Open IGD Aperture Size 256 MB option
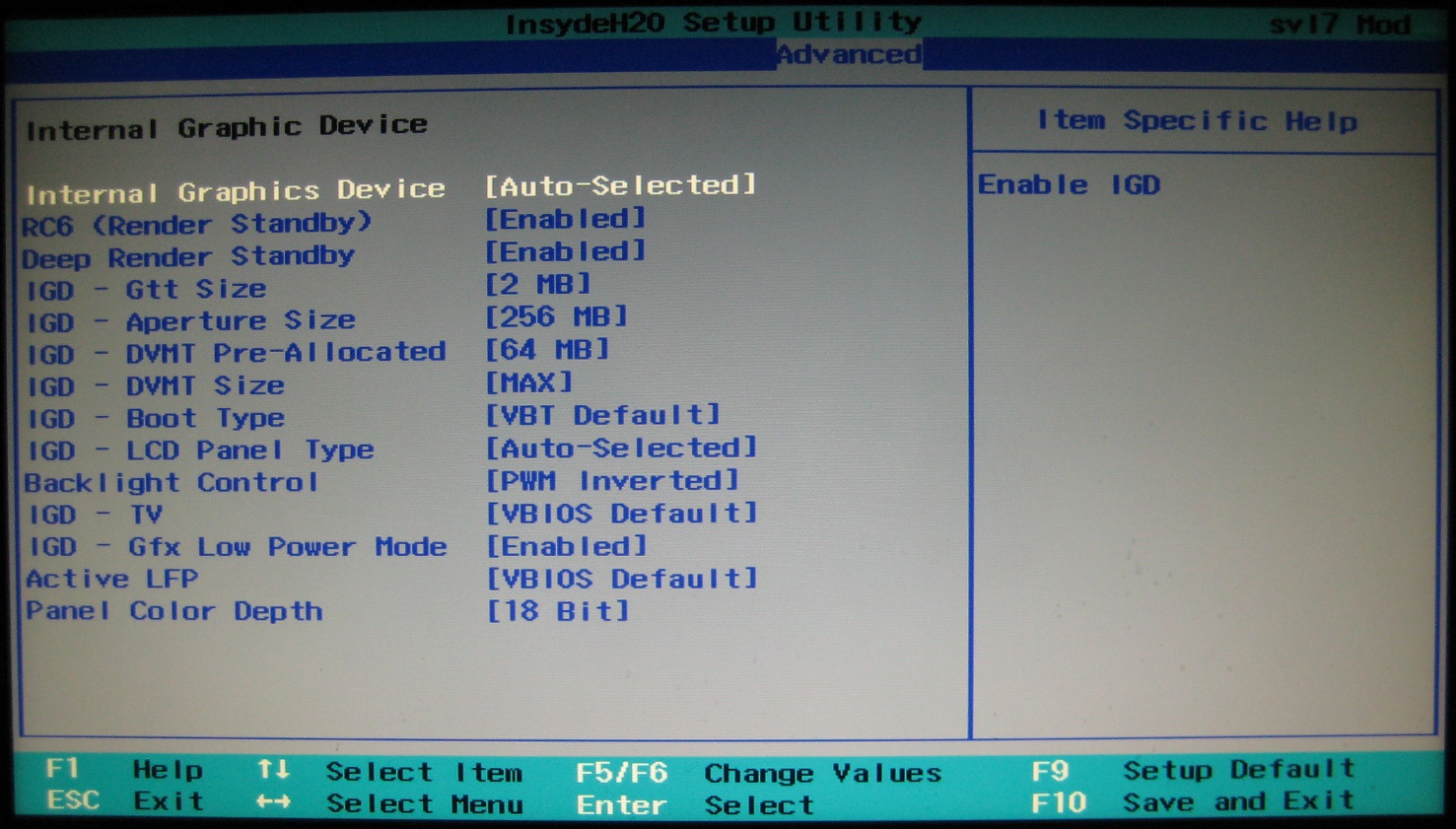 point(557,316)
